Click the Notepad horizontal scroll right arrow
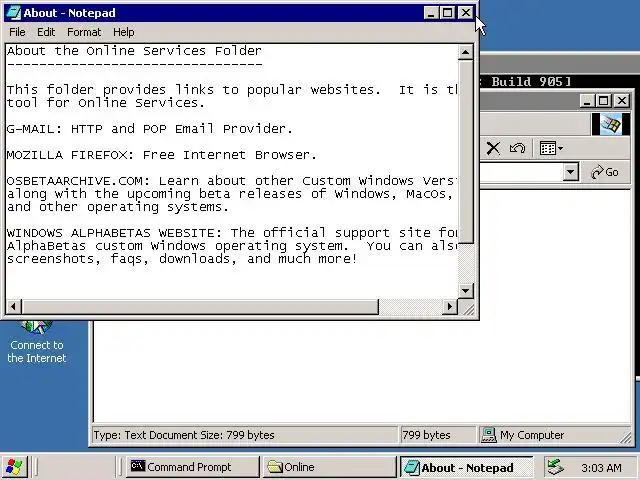The width and height of the screenshot is (640, 480). click(450, 306)
